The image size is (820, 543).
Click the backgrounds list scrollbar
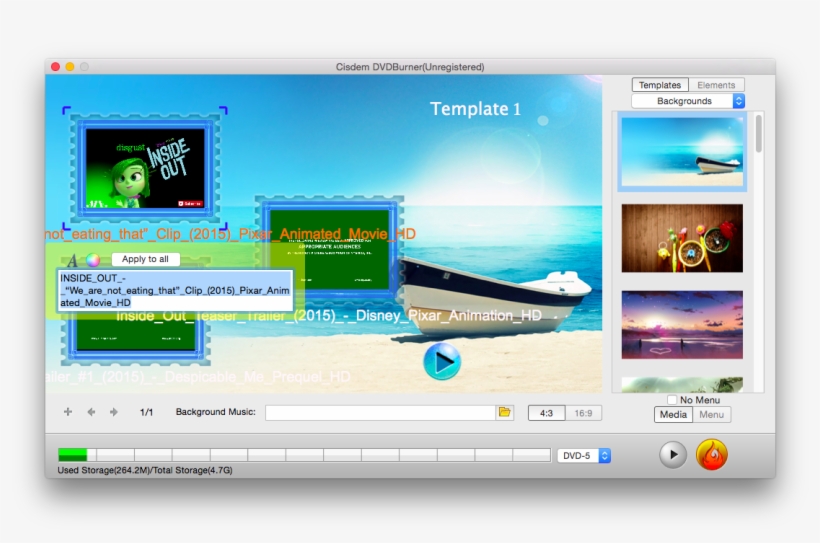pos(759,134)
